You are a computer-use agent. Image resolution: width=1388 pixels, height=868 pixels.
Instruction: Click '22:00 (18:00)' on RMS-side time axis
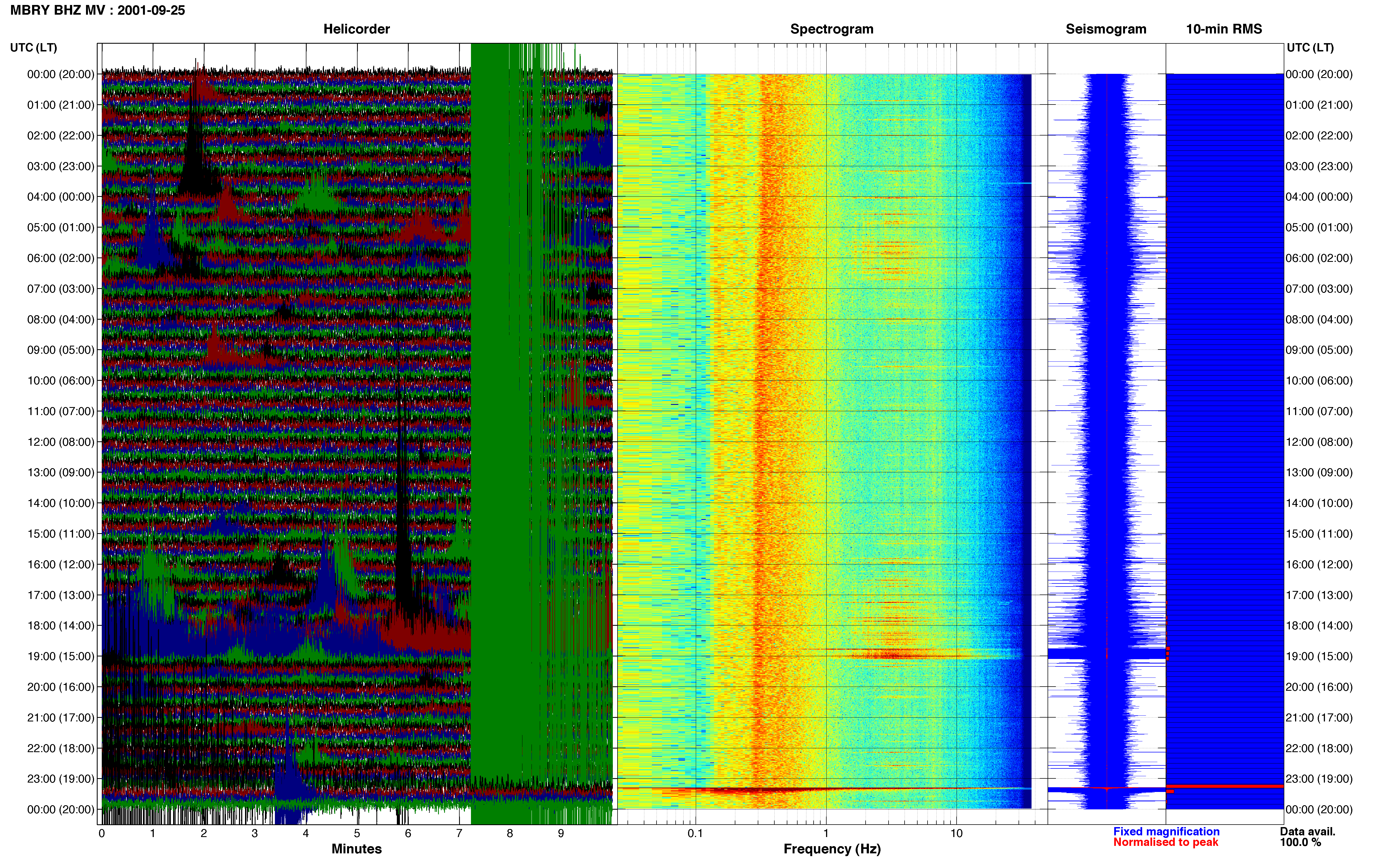coord(1319,749)
